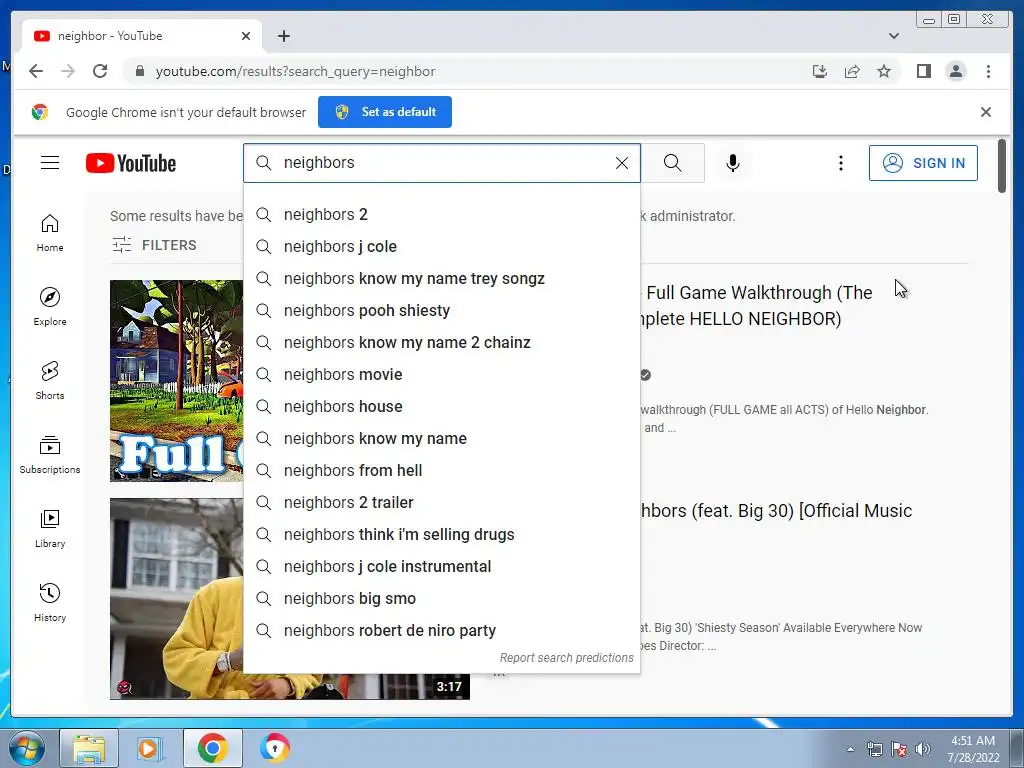The image size is (1024, 768).
Task: Go back with the browser back arrow
Action: (x=36, y=71)
